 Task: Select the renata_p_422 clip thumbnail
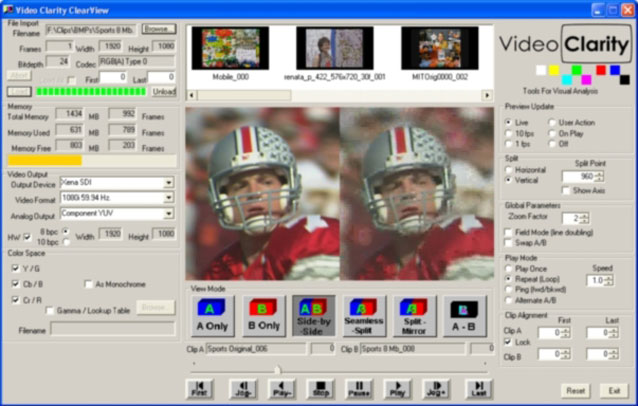click(334, 48)
